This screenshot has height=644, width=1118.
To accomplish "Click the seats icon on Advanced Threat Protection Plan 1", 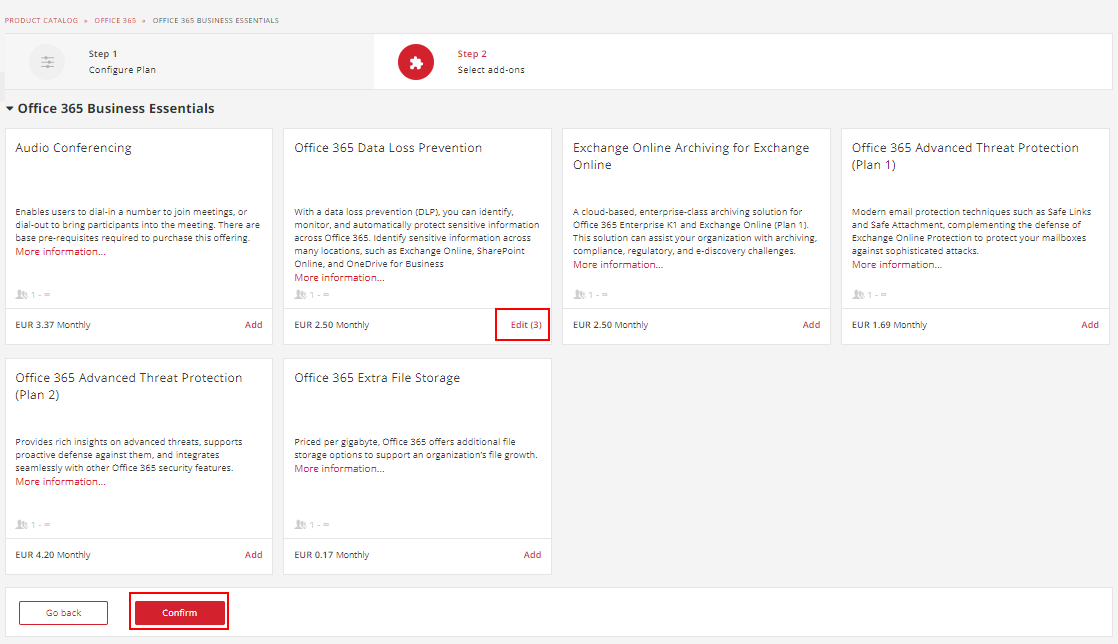I will [x=856, y=294].
